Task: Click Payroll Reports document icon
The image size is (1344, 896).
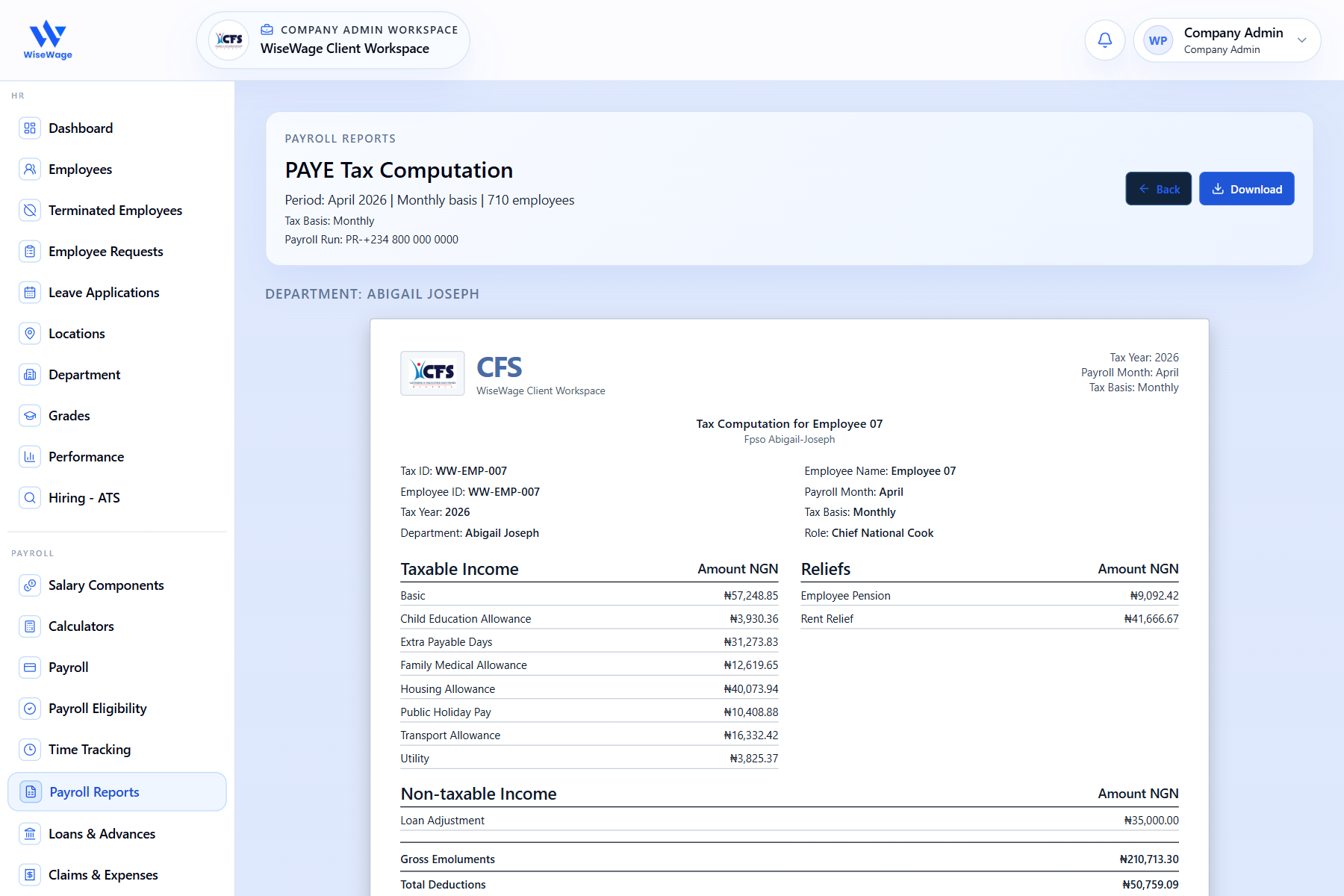Action: (x=31, y=792)
